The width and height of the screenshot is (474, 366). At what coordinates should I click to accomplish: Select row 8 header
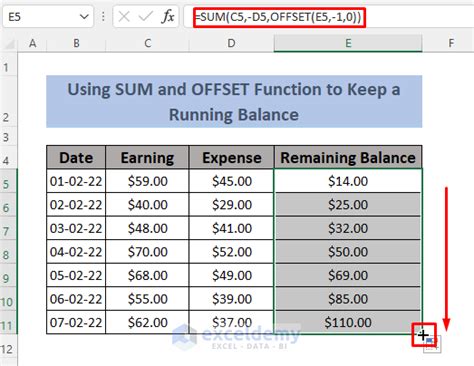[8, 252]
